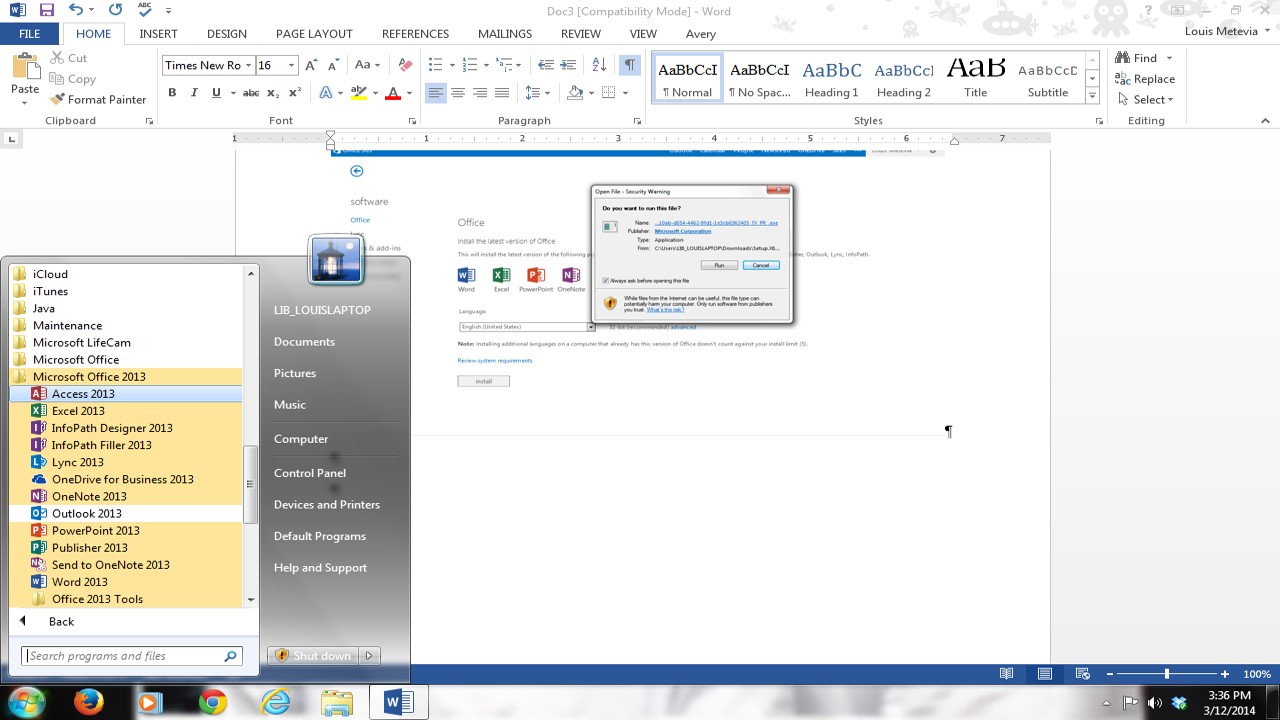1280x720 pixels.
Task: Adjust the zoom slider handle
Action: 1166,674
